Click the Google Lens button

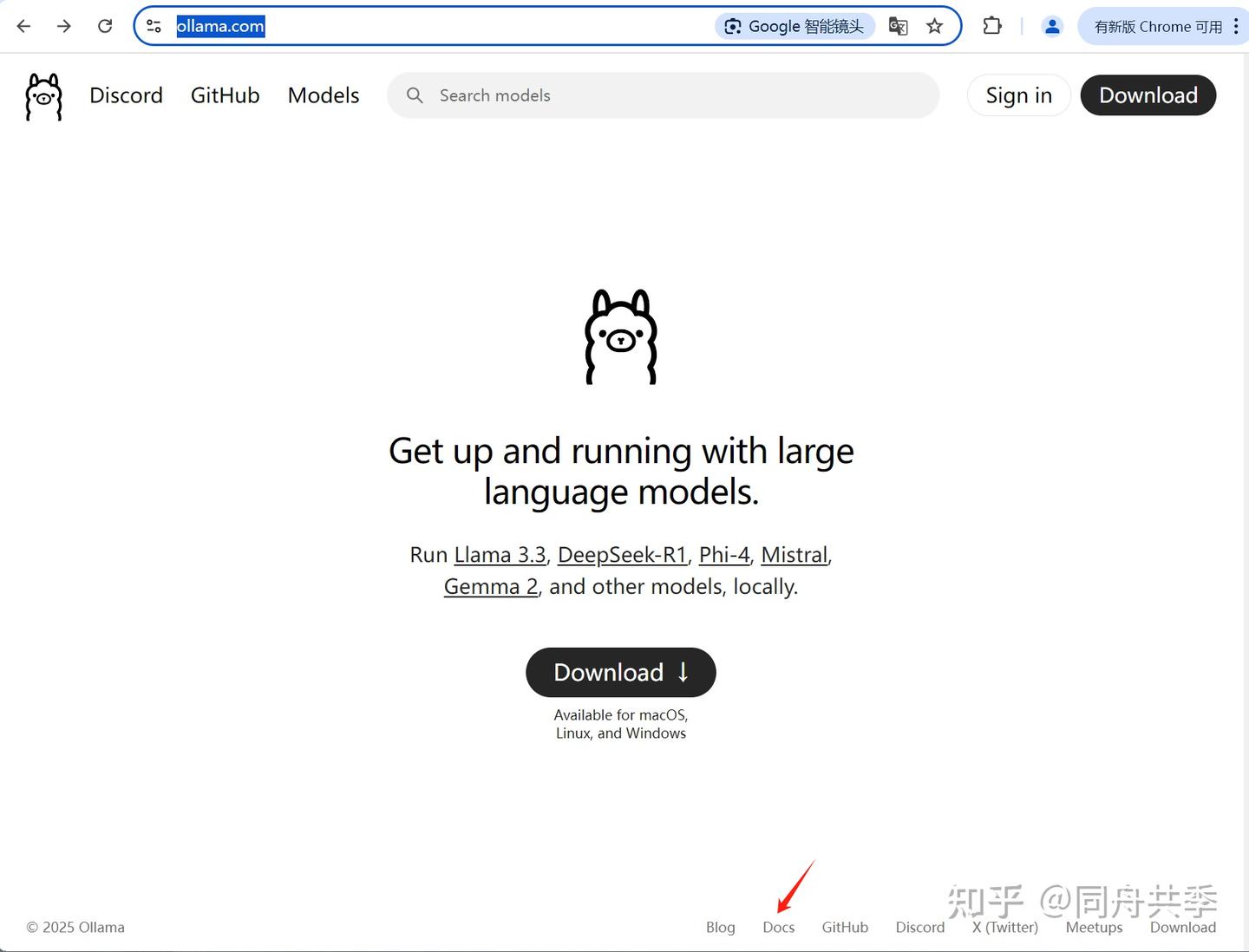point(795,26)
